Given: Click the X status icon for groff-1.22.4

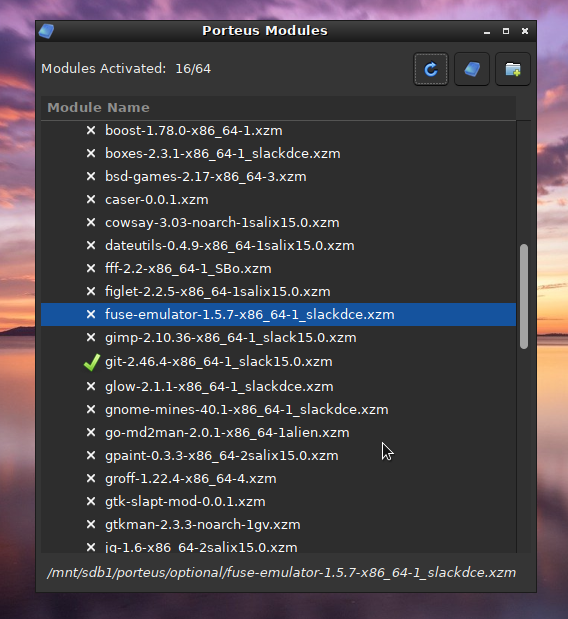Looking at the screenshot, I should [91, 478].
